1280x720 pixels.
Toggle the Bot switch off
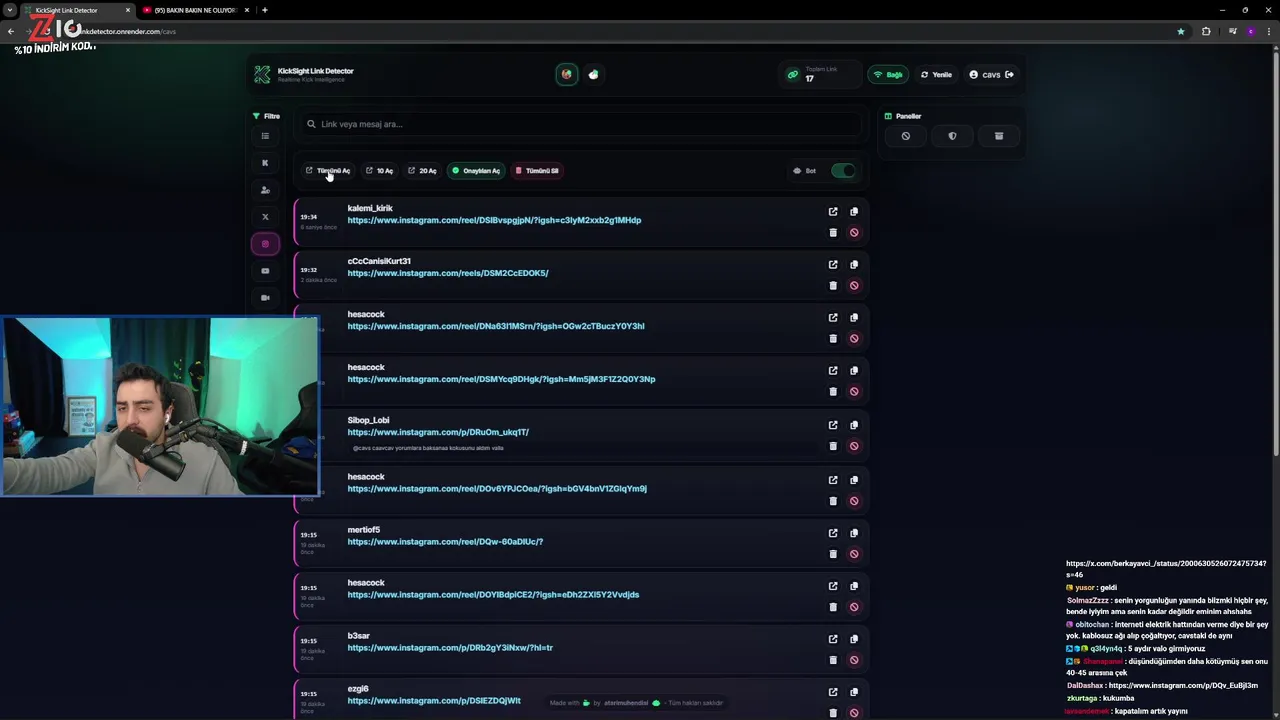(843, 171)
